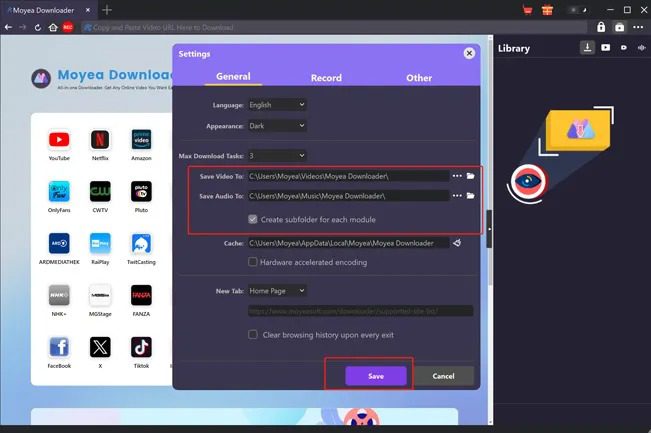Open the shopping cart icon in the title bar
The width and height of the screenshot is (651, 433).
(526, 9)
